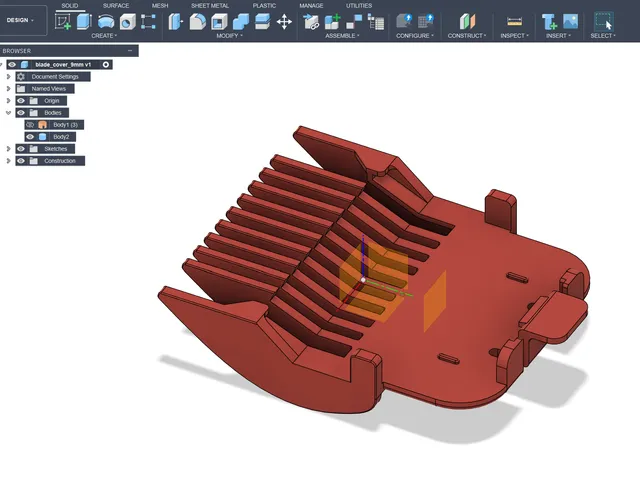640x480 pixels.
Task: Select the Revolve tool
Action: click(106, 21)
